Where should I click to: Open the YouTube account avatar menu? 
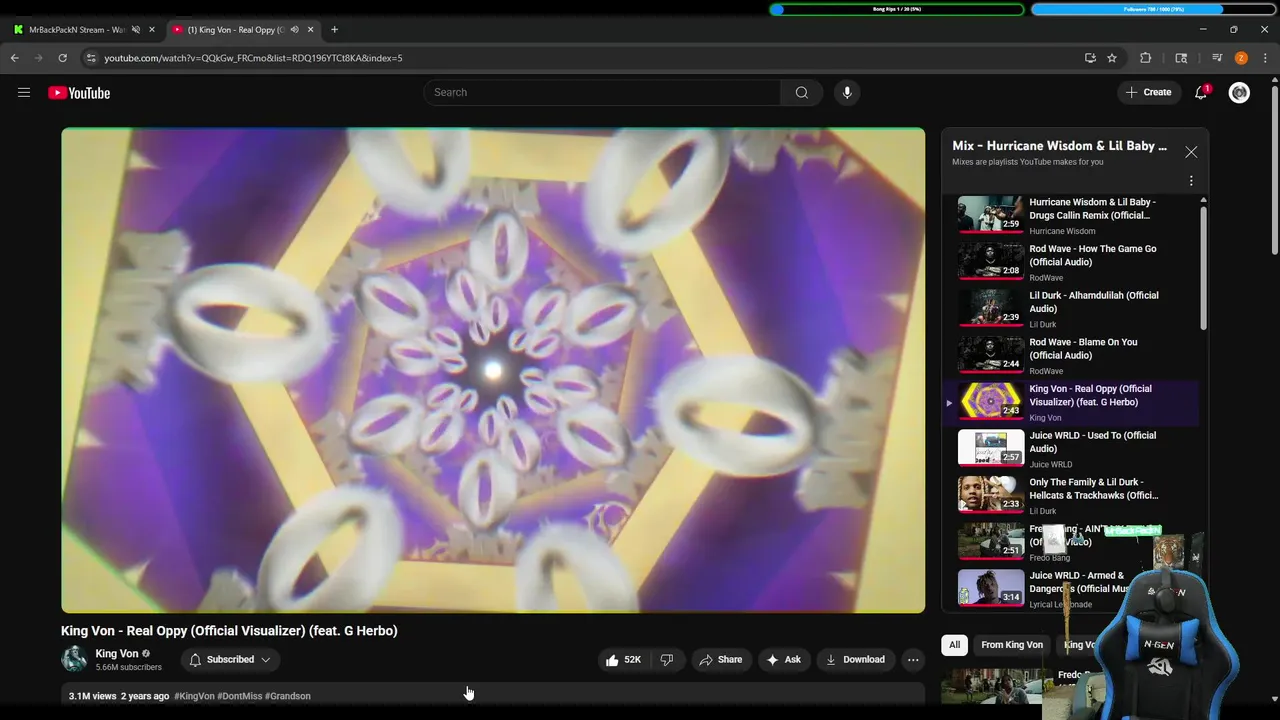click(x=1239, y=92)
